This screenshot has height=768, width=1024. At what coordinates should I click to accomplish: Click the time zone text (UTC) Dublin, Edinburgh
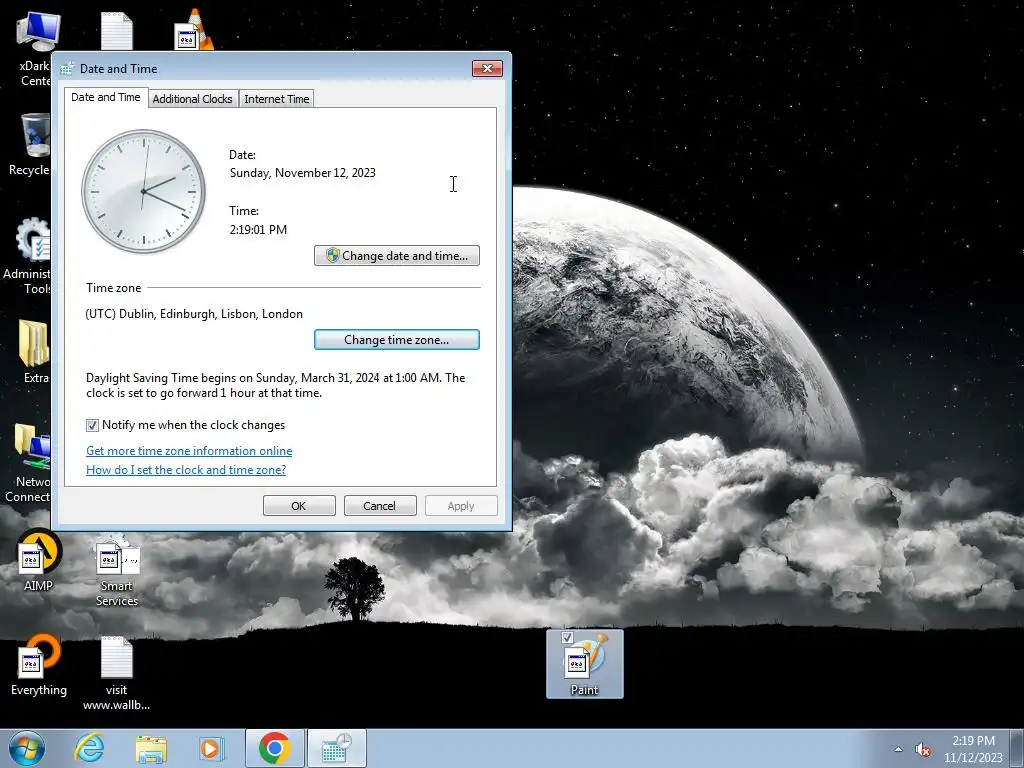point(194,314)
